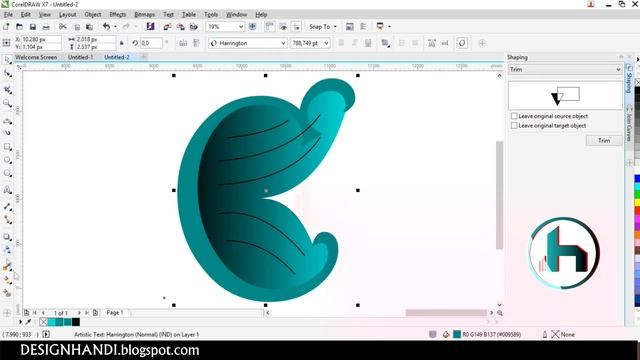
Task: Select the Interactive Fill tool
Action: pyautogui.click(x=7, y=280)
